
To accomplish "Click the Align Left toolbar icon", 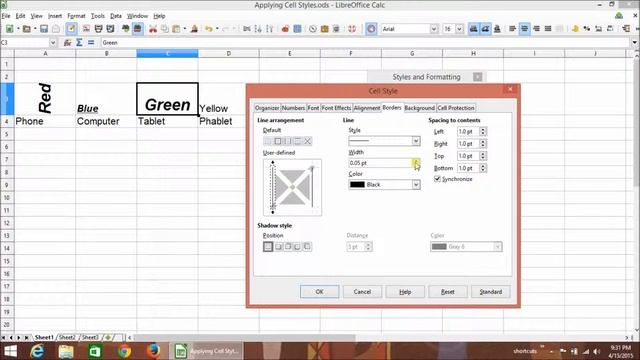I will coord(512,29).
